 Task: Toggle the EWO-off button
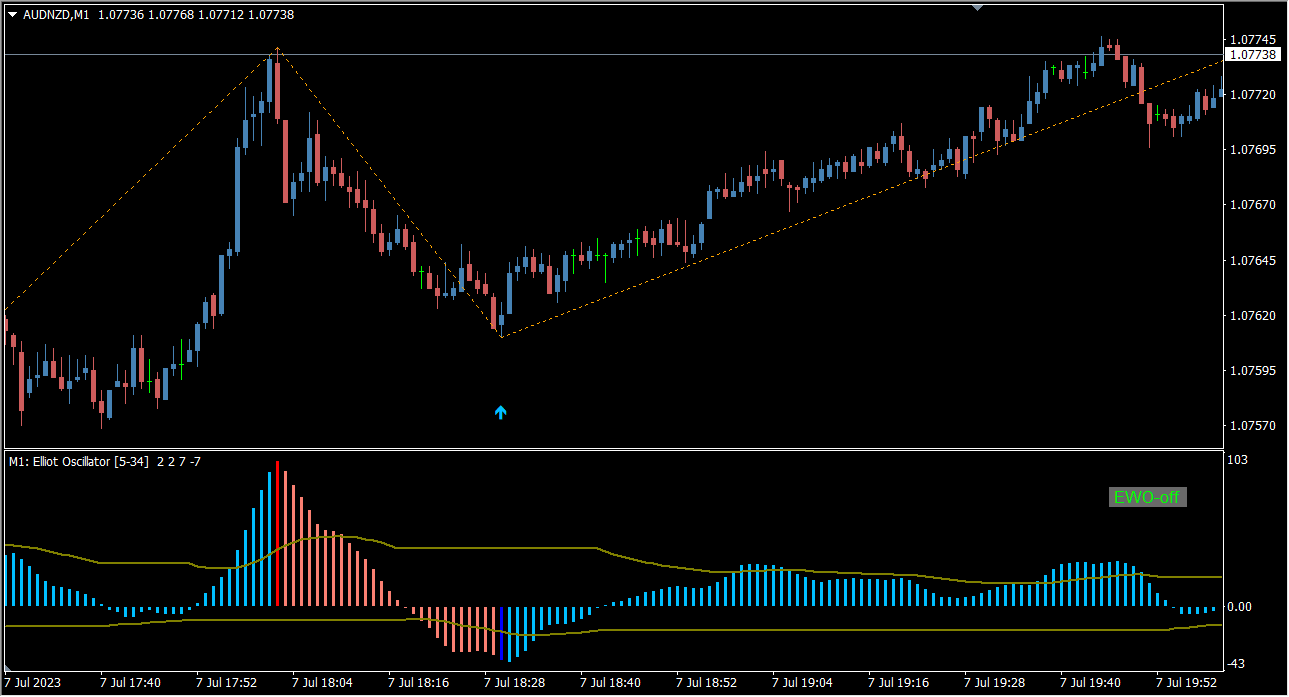1147,497
